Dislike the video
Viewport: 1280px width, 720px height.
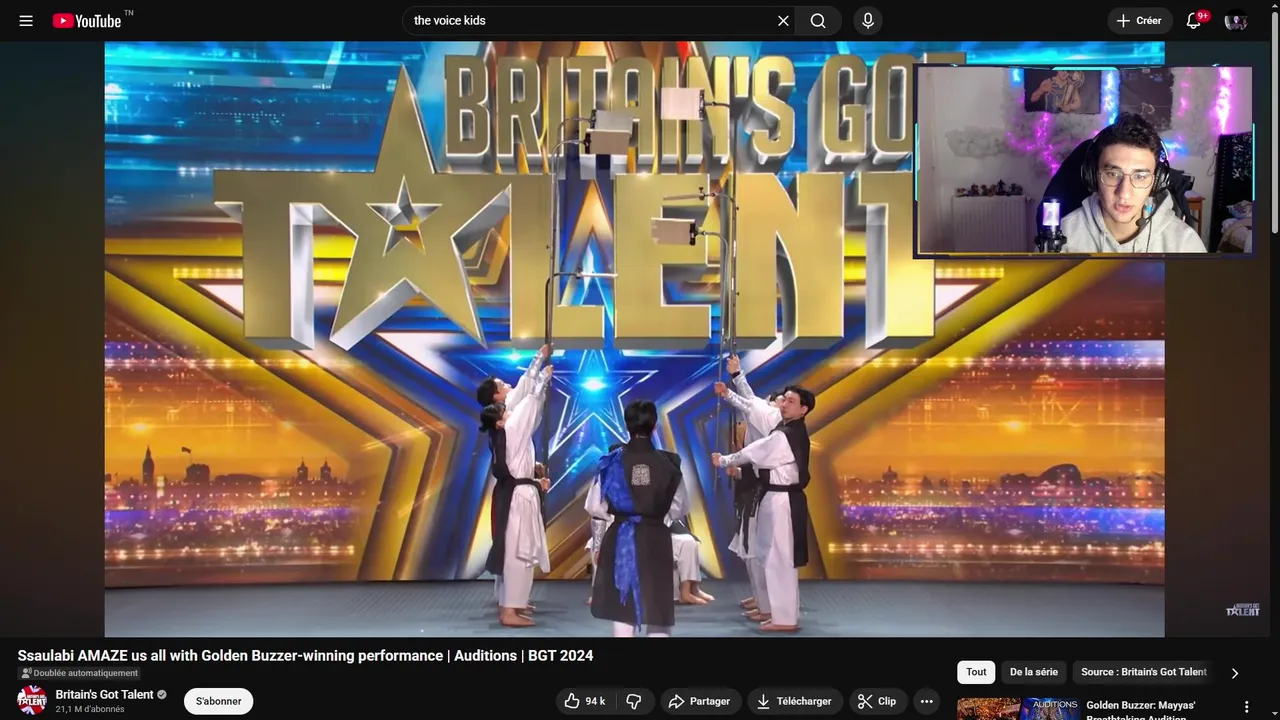tap(634, 701)
